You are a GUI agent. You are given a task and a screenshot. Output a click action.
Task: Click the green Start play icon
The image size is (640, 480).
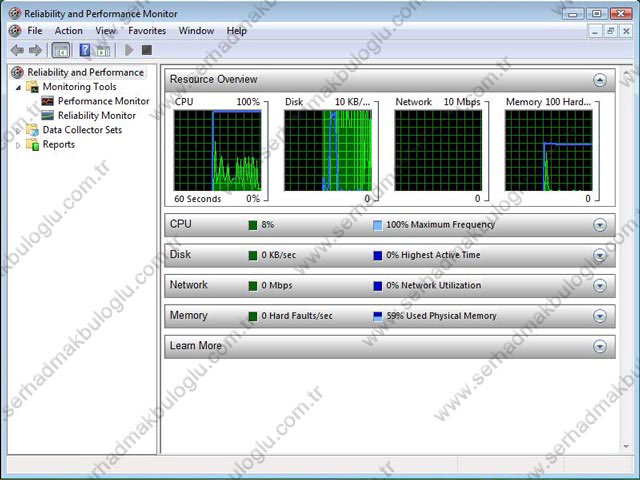click(129, 50)
